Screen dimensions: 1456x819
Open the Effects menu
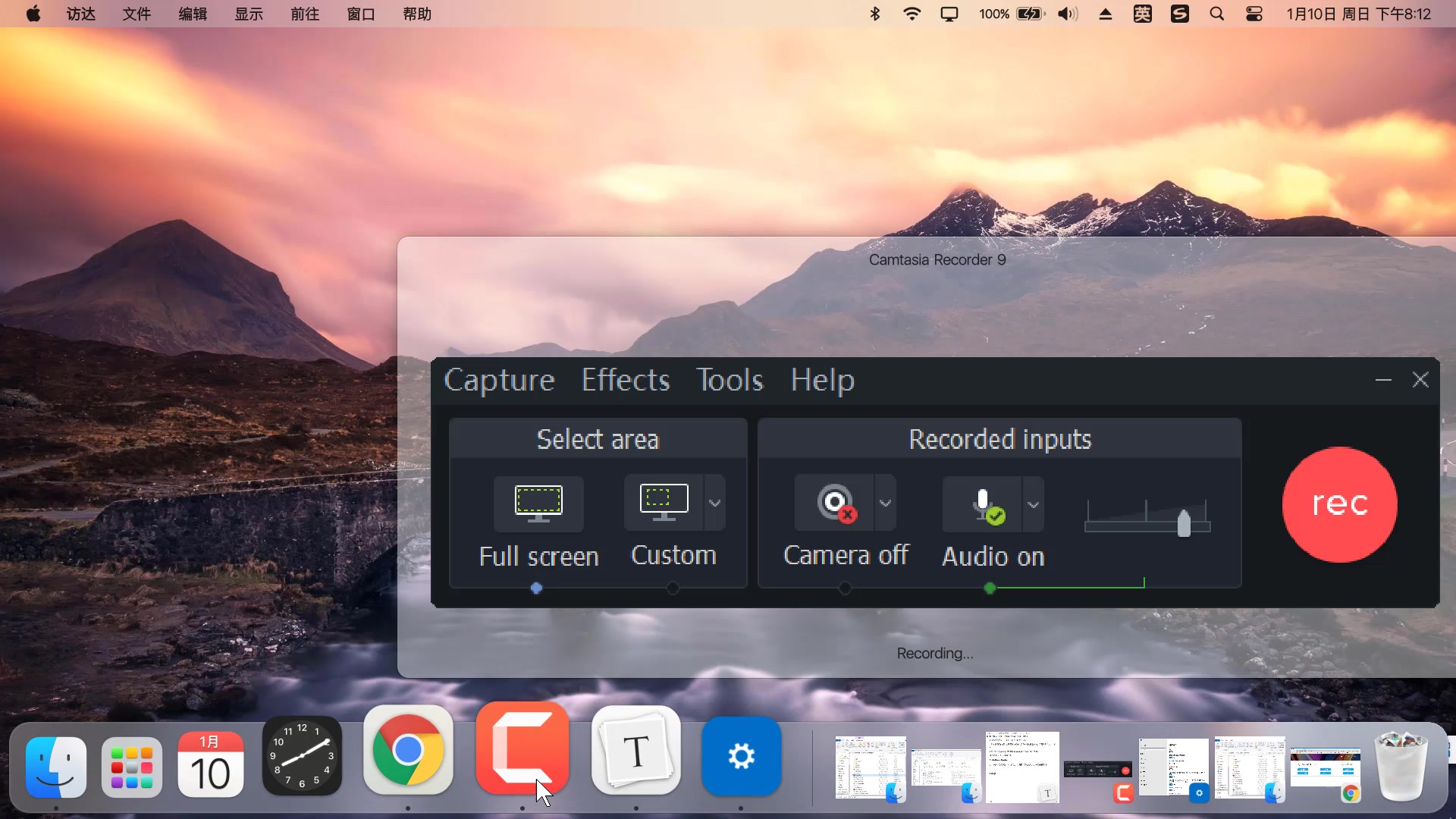[x=626, y=380]
